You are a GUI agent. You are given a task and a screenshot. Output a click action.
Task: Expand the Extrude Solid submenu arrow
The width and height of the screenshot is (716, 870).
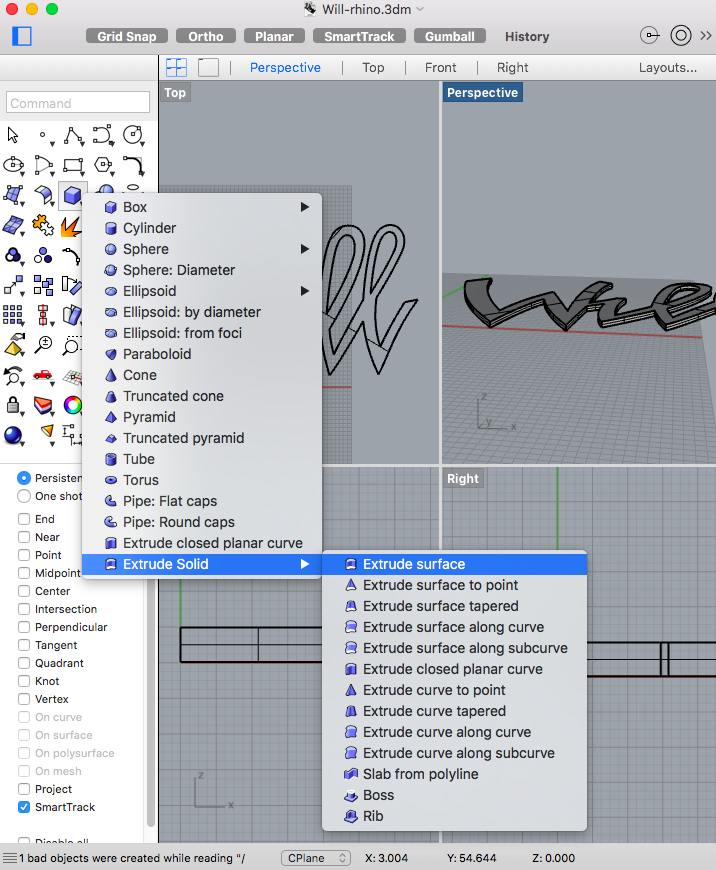coord(304,564)
